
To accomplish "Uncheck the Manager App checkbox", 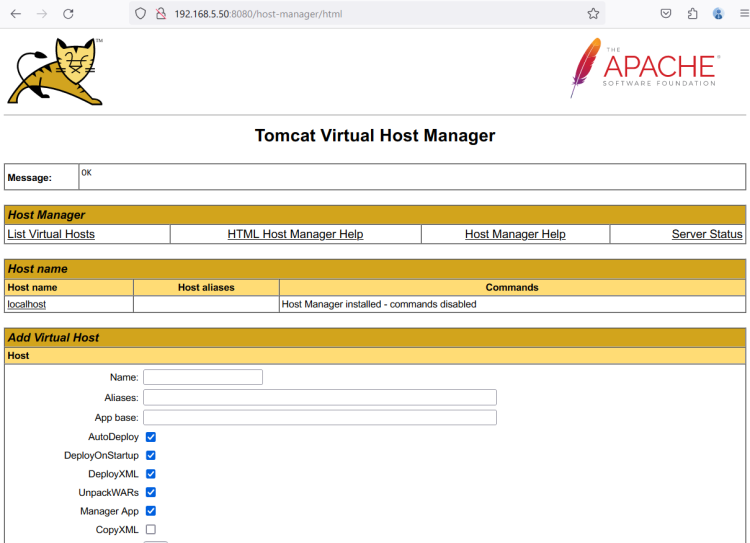I will 151,511.
